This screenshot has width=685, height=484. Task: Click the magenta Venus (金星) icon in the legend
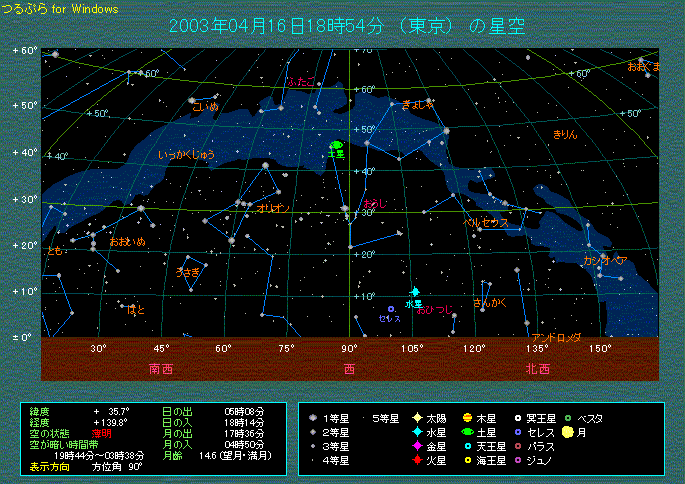[415, 446]
